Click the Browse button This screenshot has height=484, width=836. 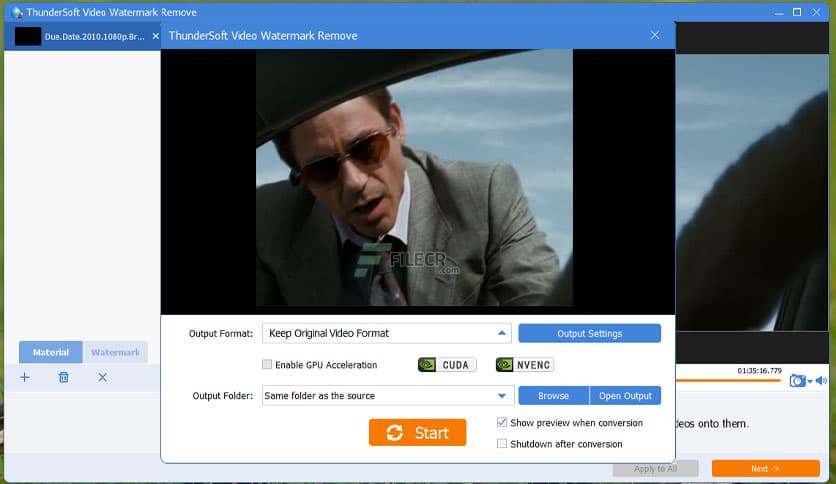553,396
